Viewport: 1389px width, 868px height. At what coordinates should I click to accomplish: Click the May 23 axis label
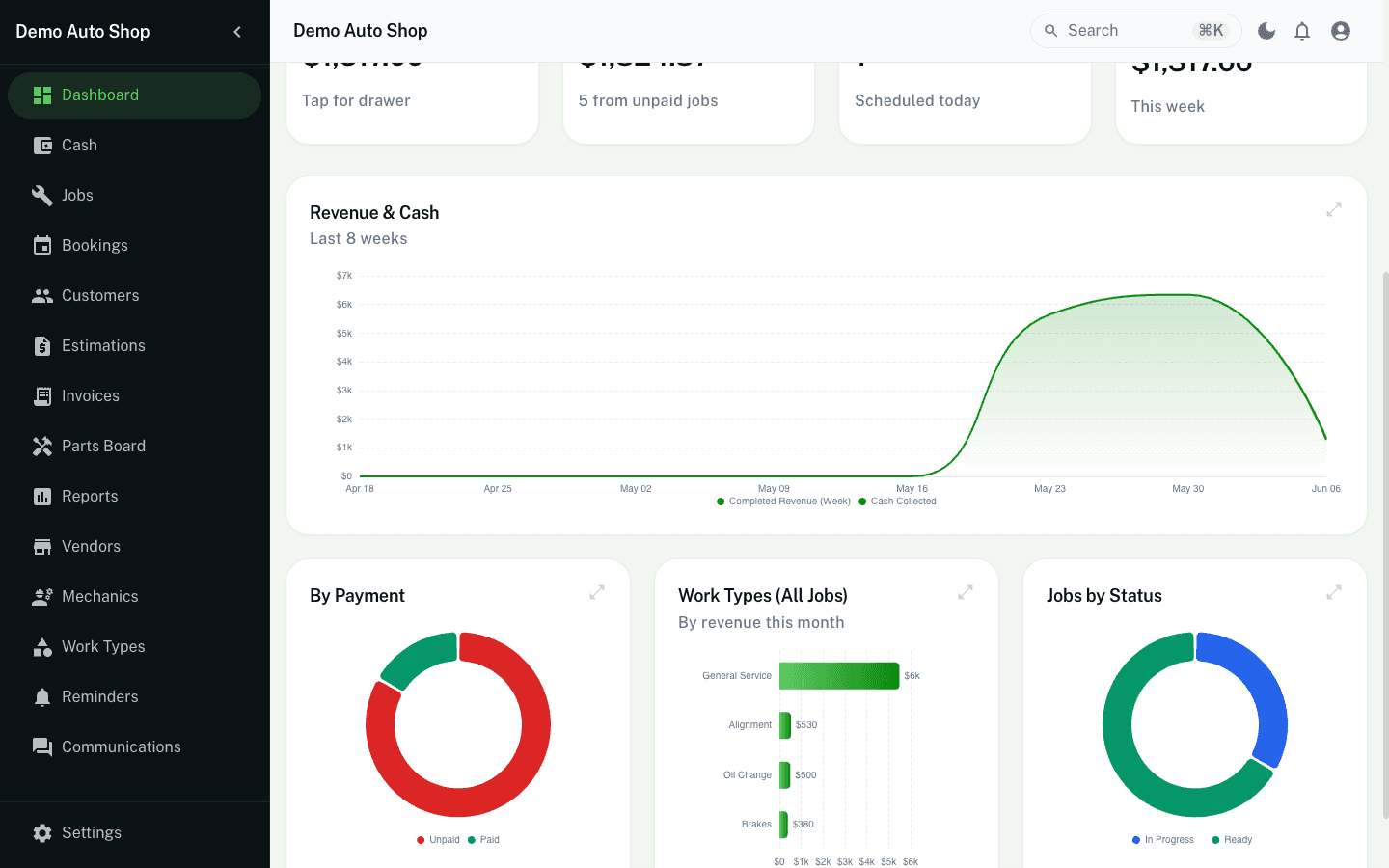point(1049,489)
